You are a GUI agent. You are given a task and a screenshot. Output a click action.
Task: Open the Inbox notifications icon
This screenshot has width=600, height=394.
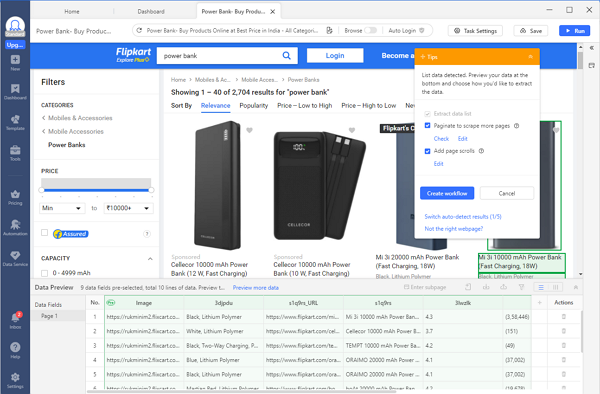pyautogui.click(x=15, y=321)
